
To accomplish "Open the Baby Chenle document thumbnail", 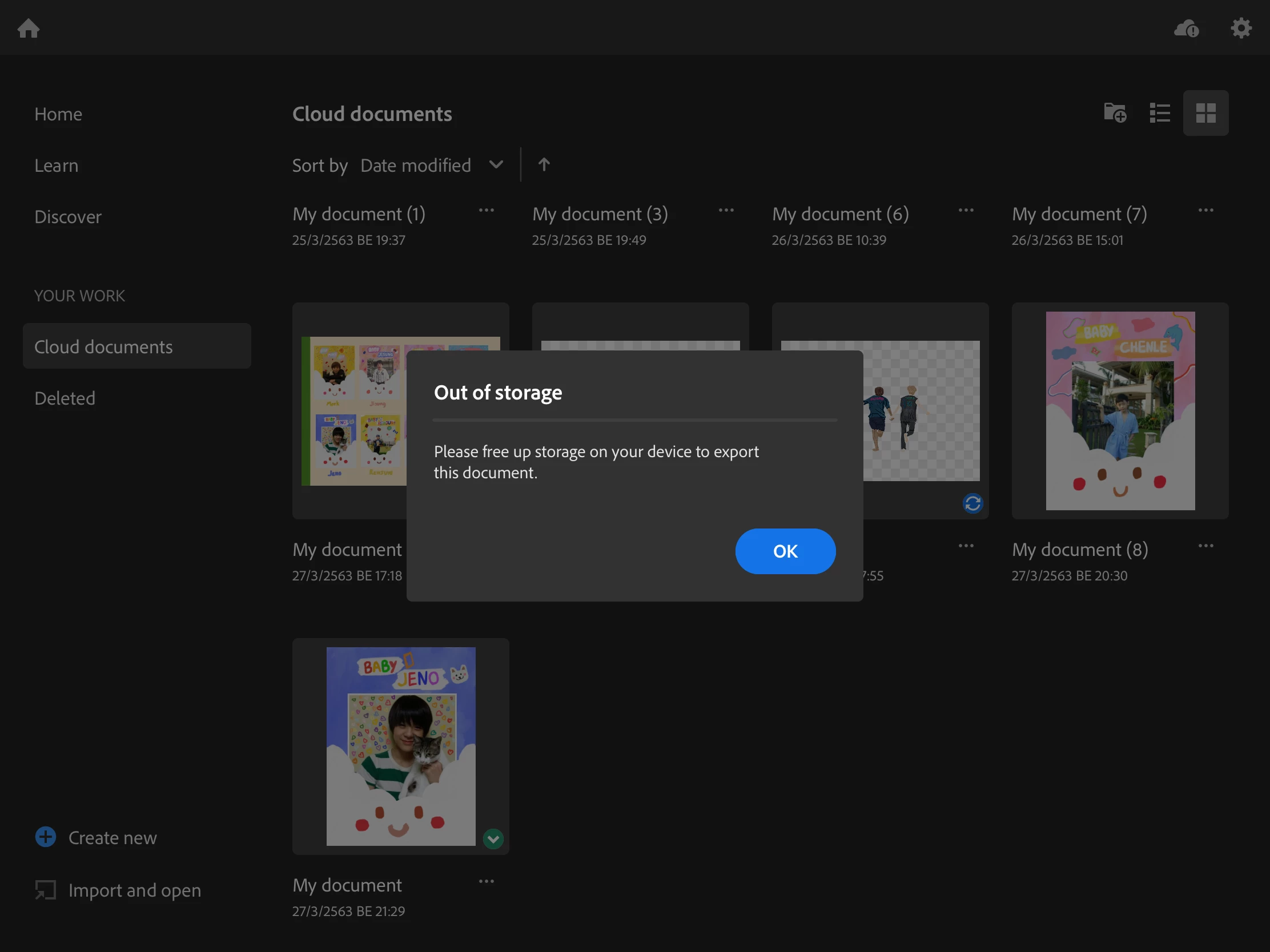I will (1120, 411).
